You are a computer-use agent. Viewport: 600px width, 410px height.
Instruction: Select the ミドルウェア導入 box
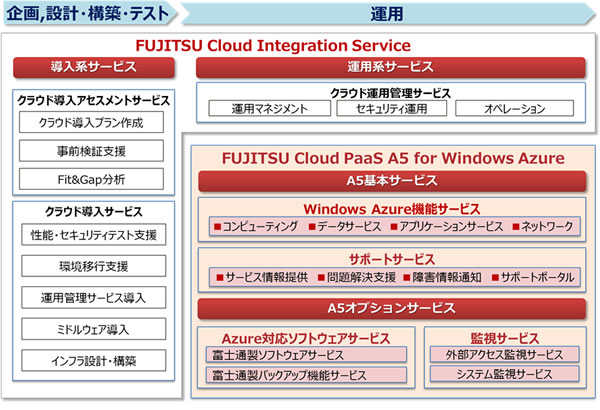coord(94,329)
